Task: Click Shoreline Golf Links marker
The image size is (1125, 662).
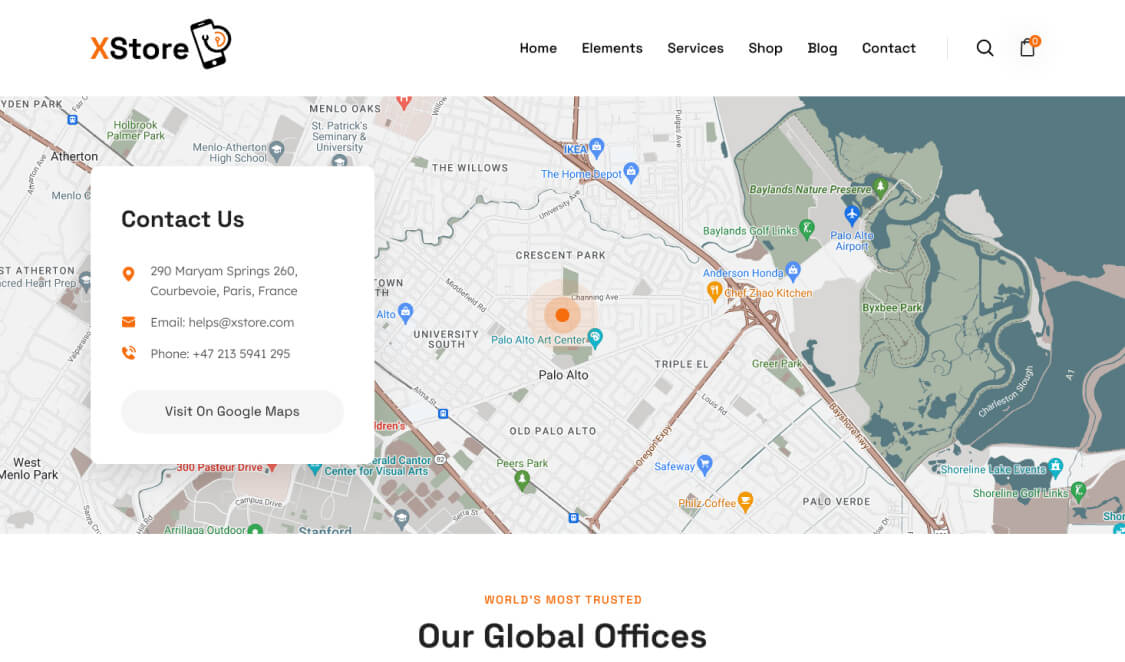Action: 1078,491
